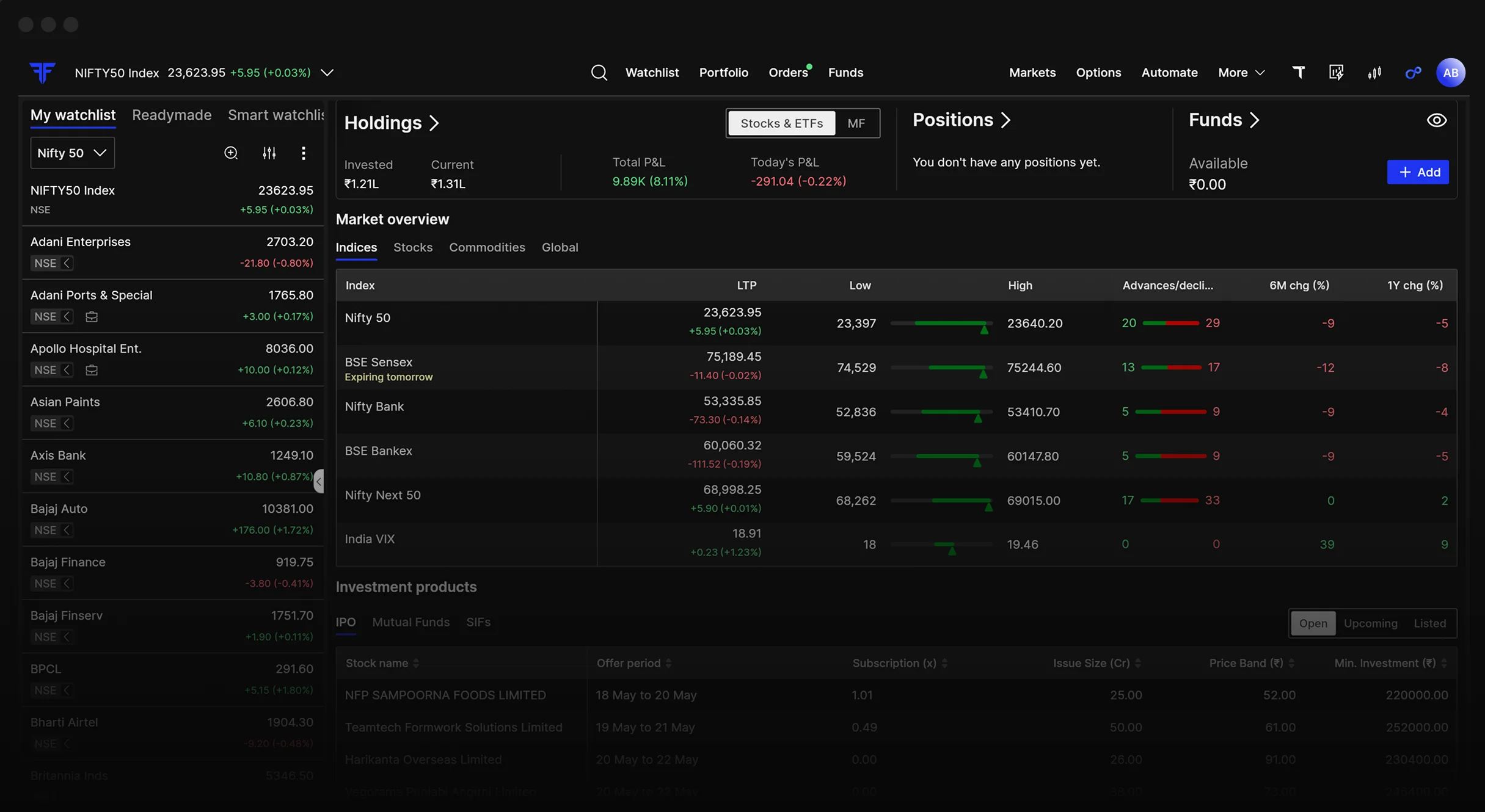Collapse the watchlist sidebar handle
This screenshot has height=812, width=1485.
319,481
